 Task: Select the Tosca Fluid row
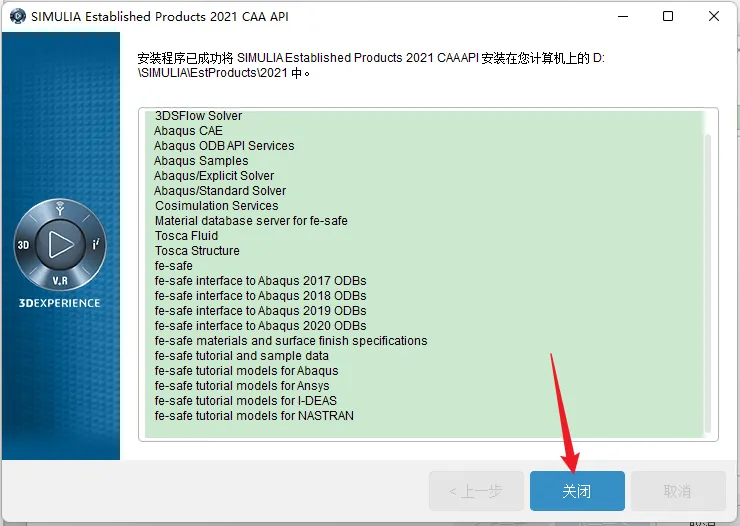click(186, 236)
